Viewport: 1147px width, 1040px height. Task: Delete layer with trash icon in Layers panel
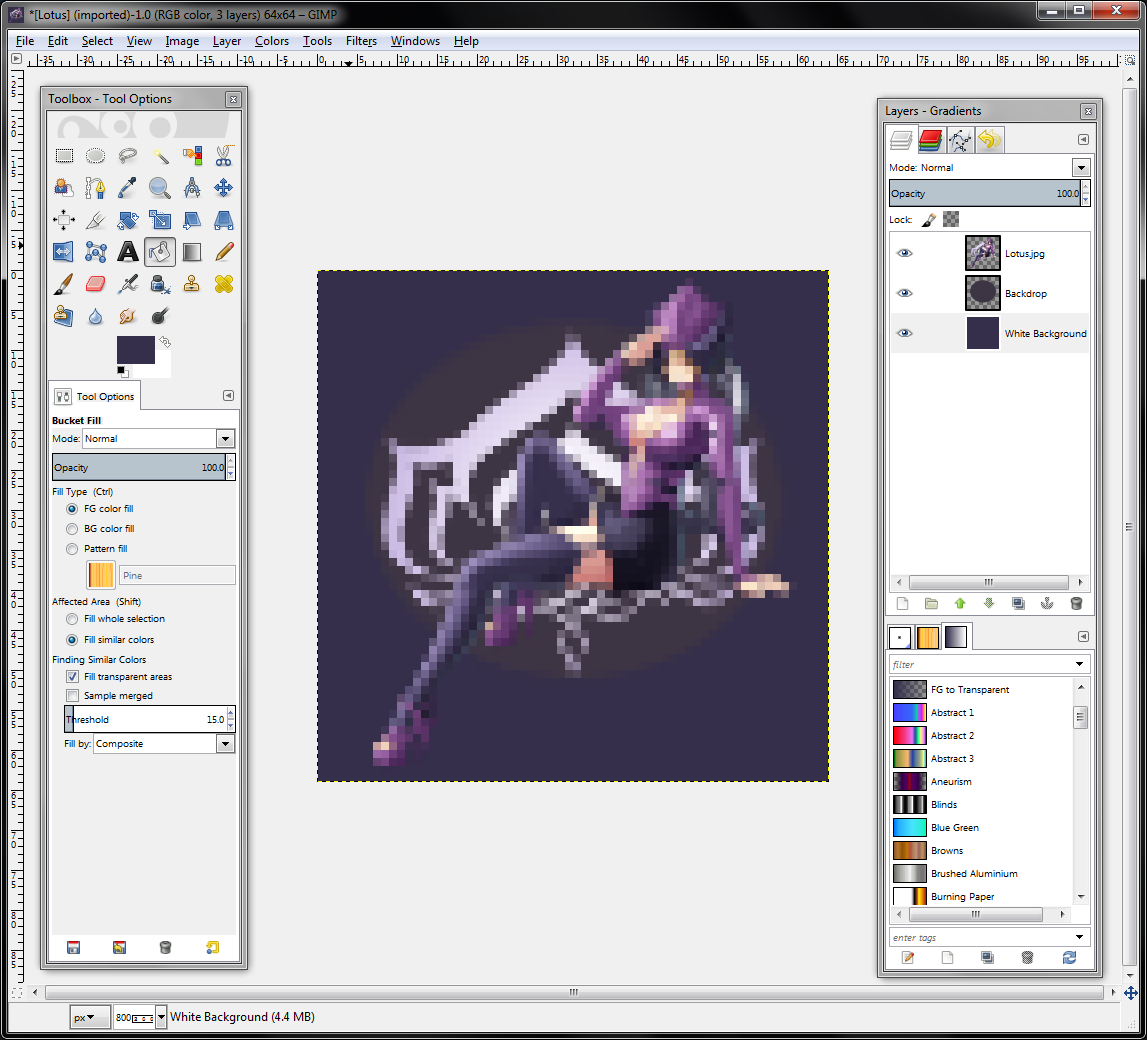click(x=1076, y=603)
